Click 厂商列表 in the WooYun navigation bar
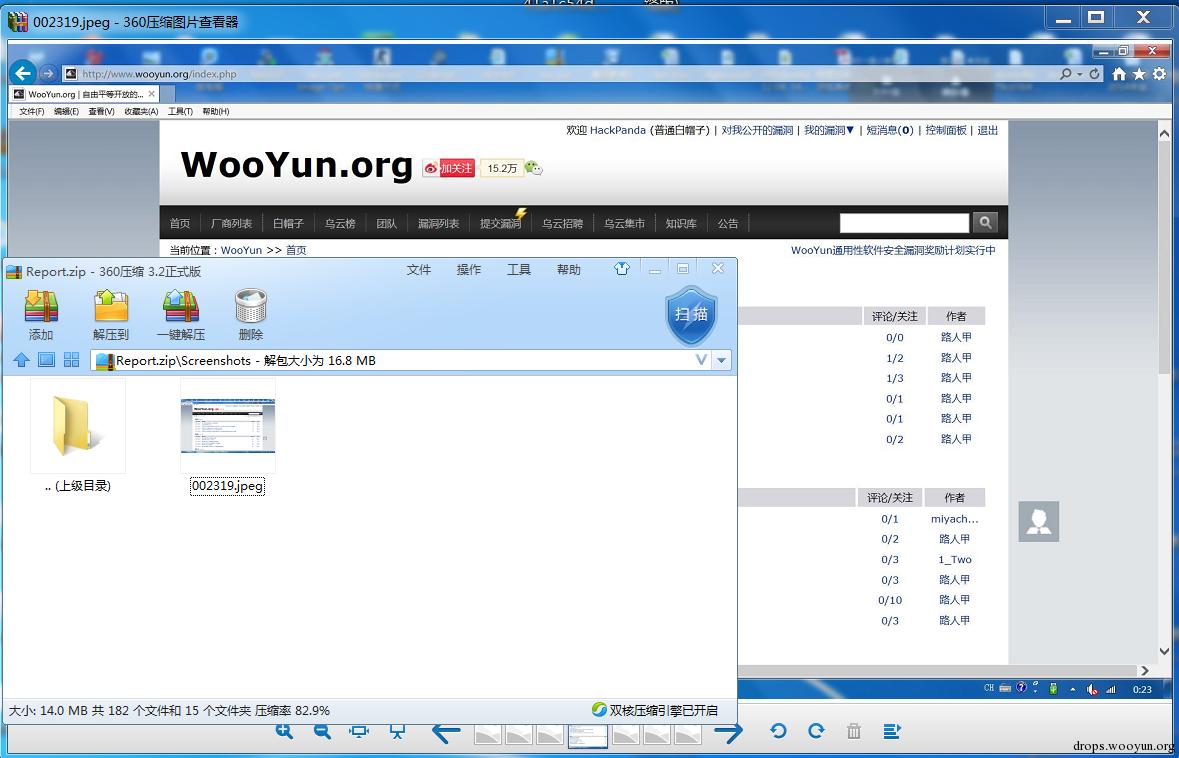 [x=232, y=223]
